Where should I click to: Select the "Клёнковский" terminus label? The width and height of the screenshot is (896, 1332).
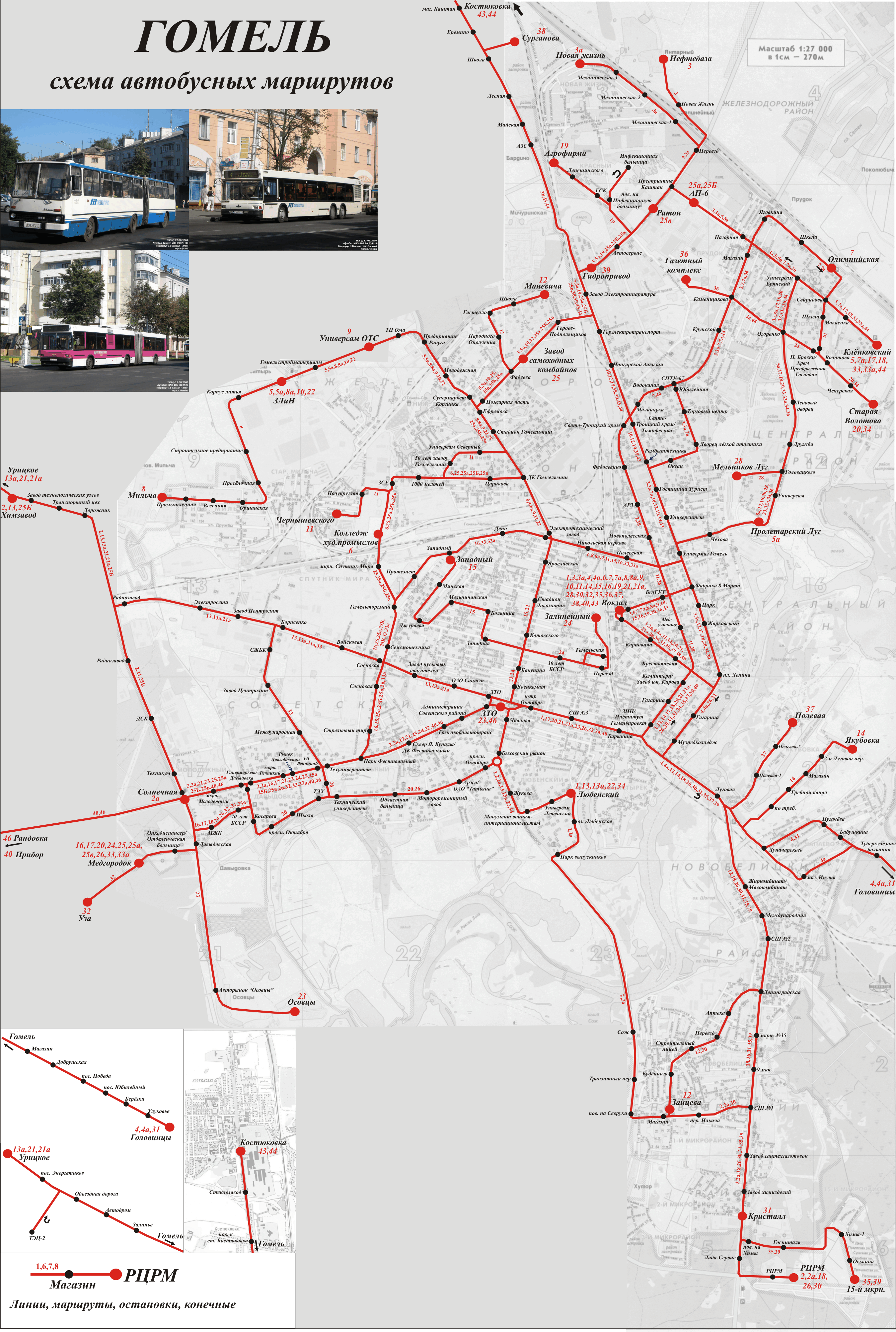867,352
